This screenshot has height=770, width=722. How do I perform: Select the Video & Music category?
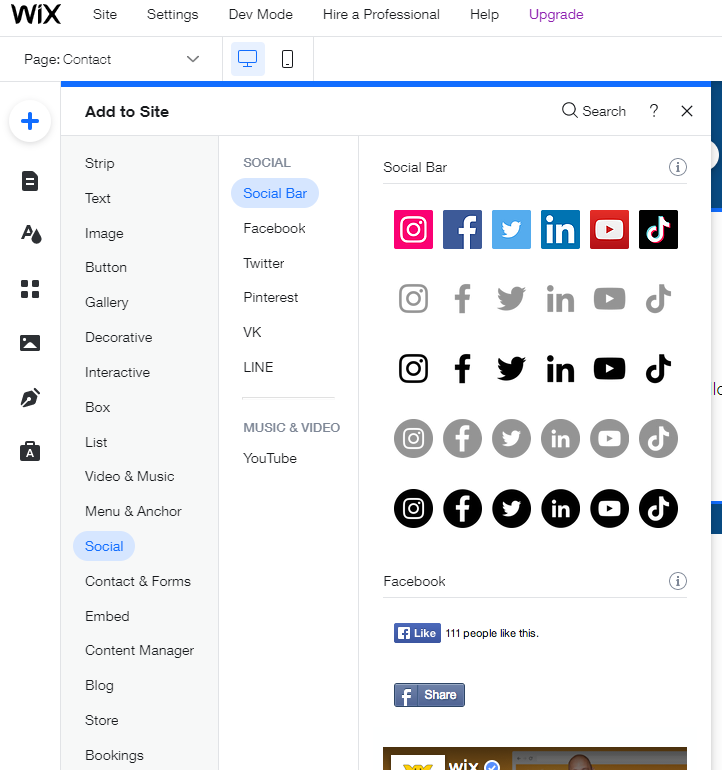(130, 476)
